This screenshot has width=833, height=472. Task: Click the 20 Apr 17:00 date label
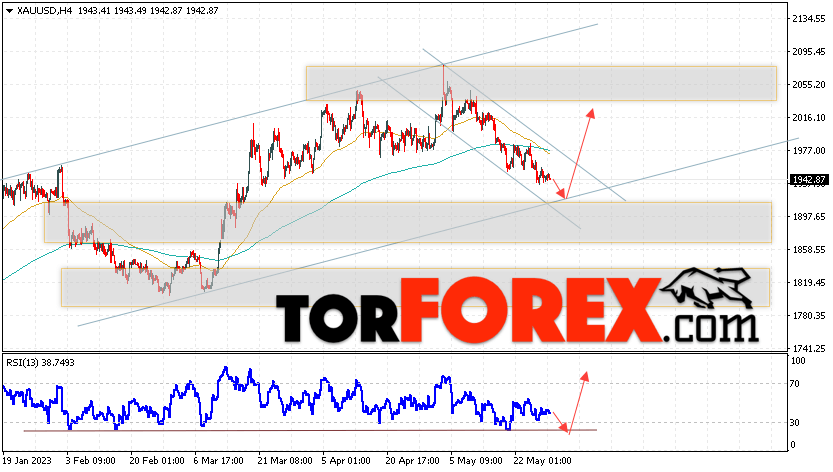tap(413, 460)
